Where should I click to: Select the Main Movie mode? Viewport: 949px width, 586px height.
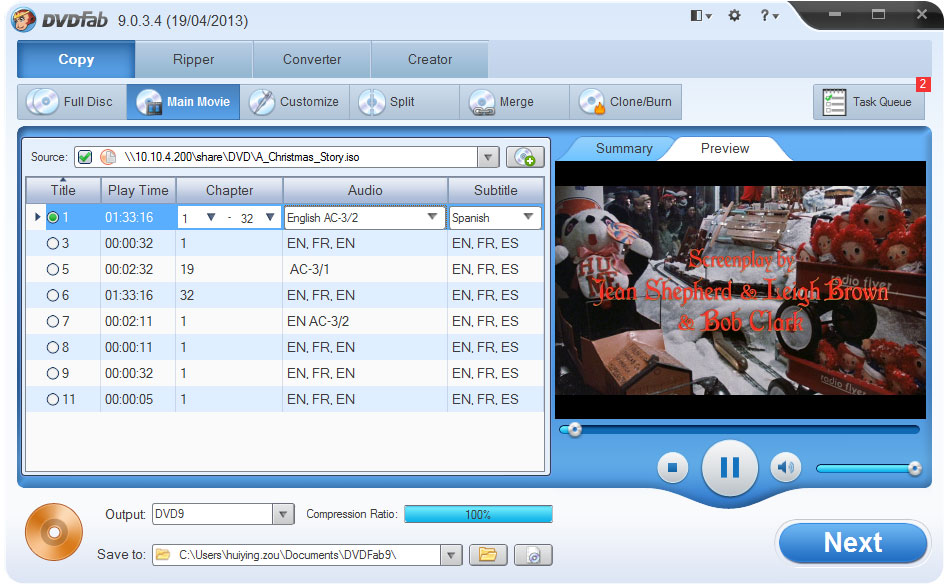[x=183, y=102]
